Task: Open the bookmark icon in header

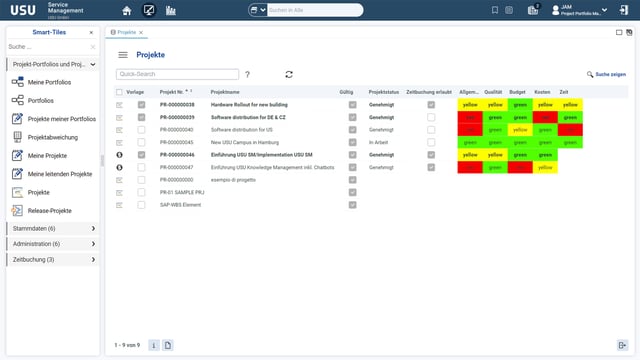Action: tap(495, 10)
